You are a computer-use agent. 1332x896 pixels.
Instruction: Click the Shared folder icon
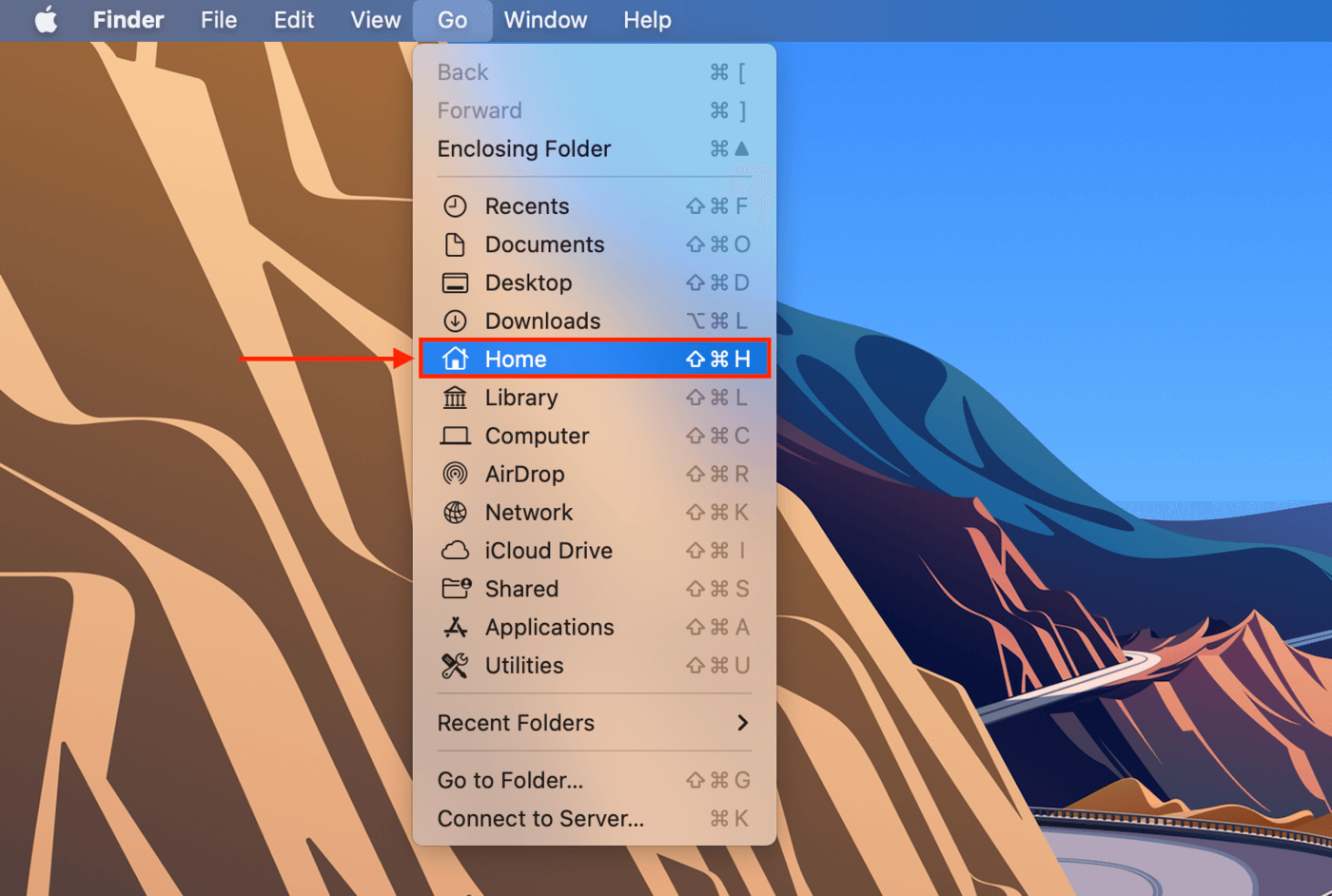[456, 589]
